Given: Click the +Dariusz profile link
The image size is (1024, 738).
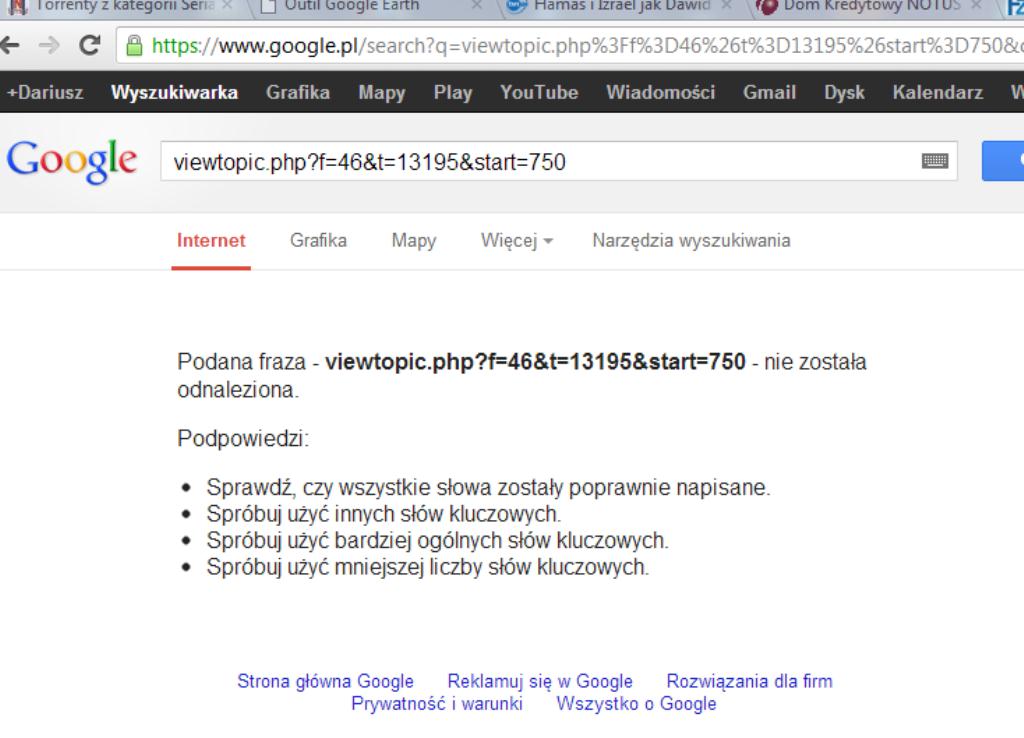Looking at the screenshot, I should pos(45,93).
